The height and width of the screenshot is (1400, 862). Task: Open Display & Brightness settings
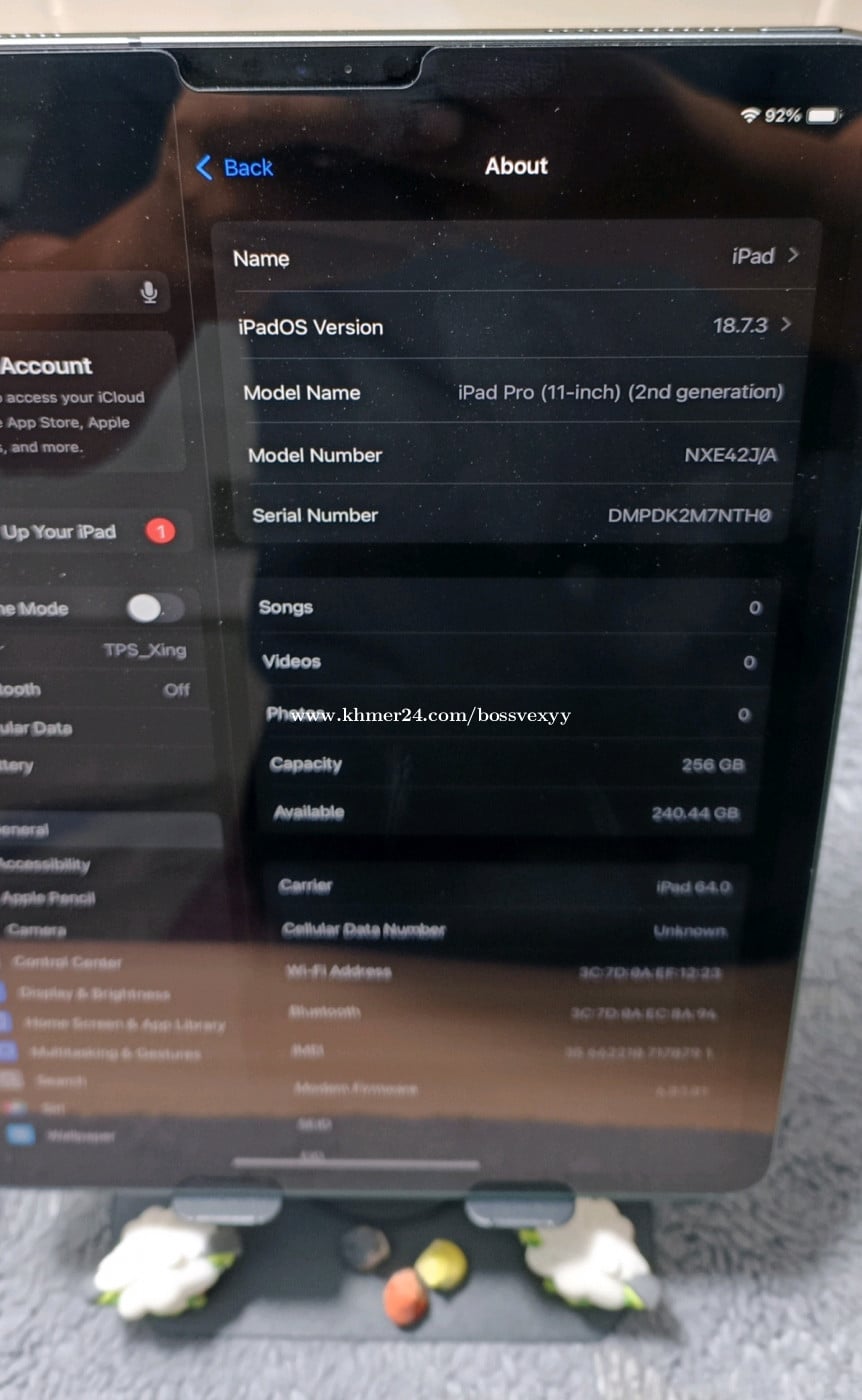point(95,994)
